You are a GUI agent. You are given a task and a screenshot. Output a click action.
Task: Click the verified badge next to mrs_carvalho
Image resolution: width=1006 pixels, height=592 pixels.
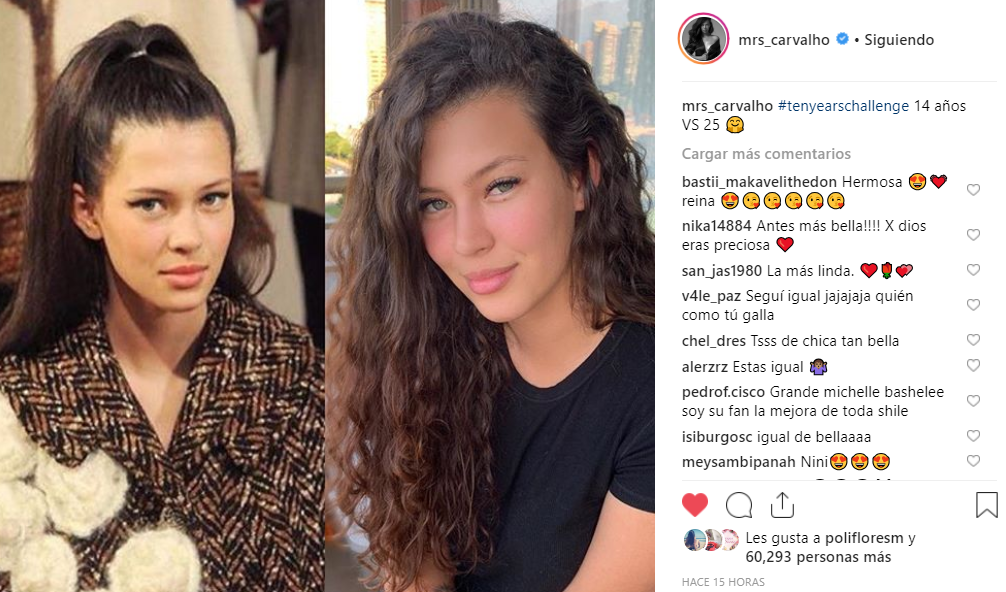(842, 39)
